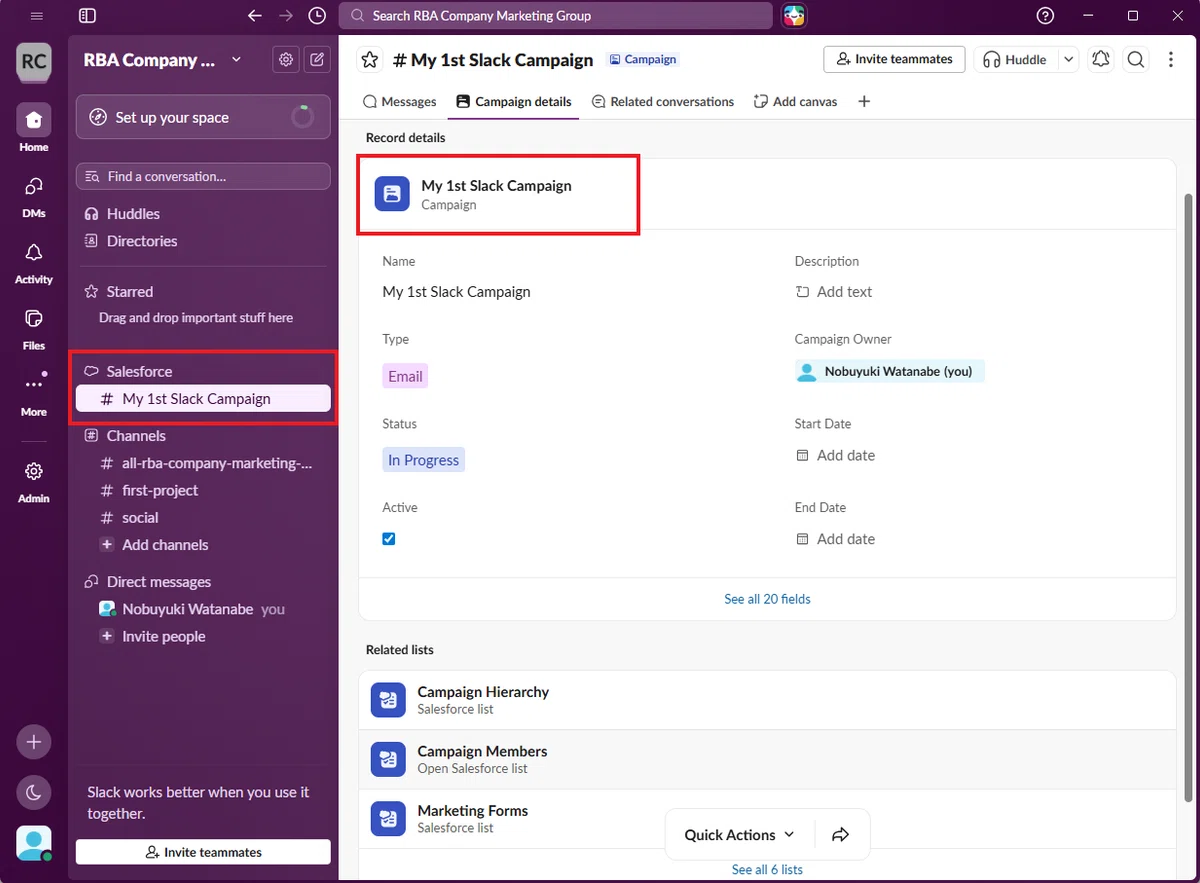Expand the RBA Company workspace menu
Screen dimensions: 1200x883
pyautogui.click(x=163, y=60)
